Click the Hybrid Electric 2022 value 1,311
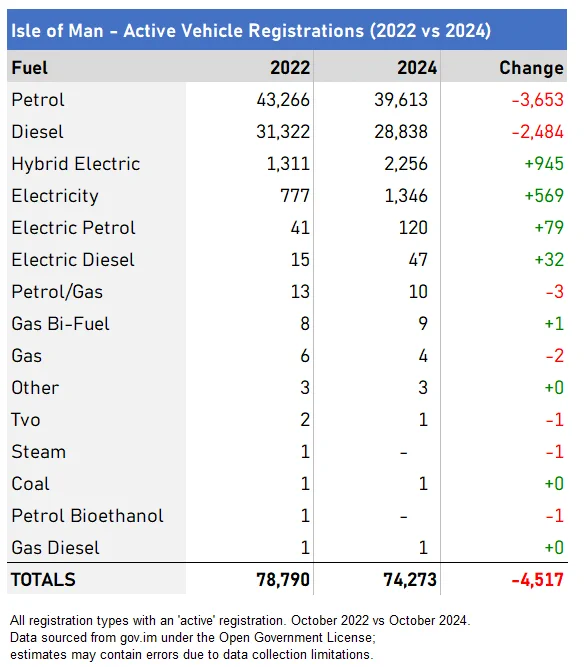The width and height of the screenshot is (588, 667). click(x=288, y=164)
